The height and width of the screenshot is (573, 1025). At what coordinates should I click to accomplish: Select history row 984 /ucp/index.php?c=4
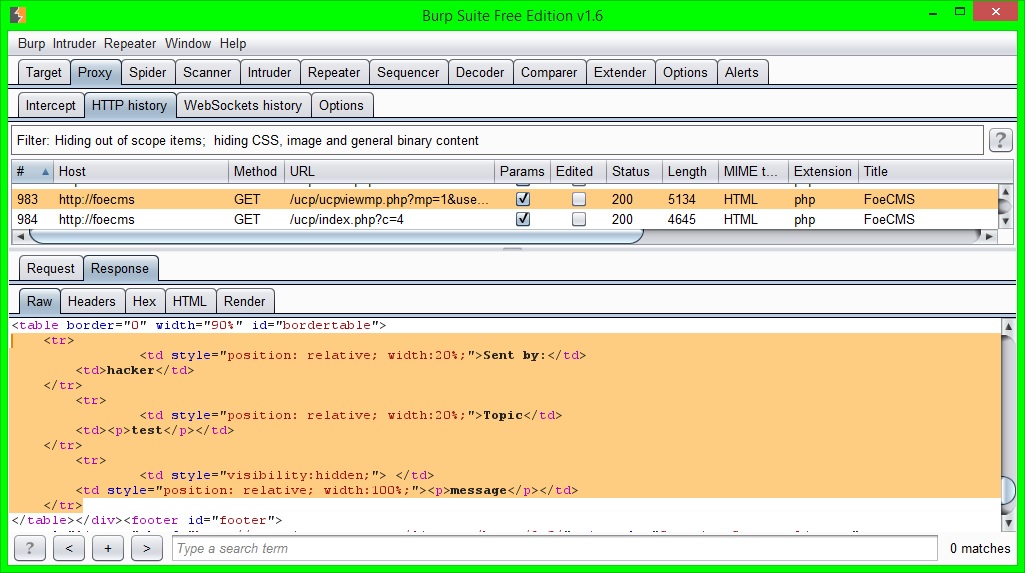505,220
